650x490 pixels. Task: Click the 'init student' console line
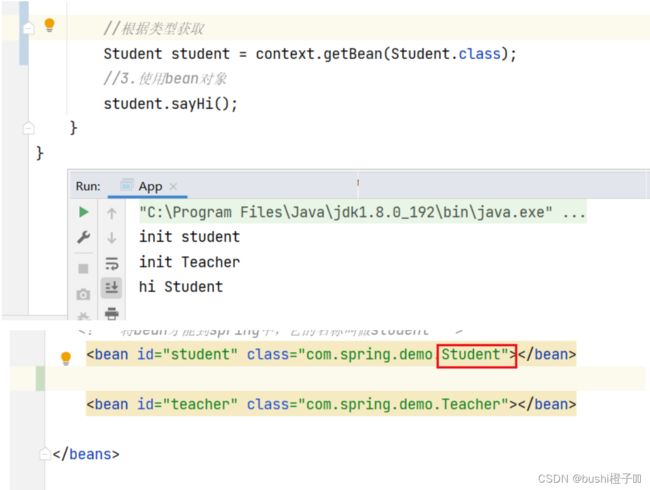[x=189, y=237]
